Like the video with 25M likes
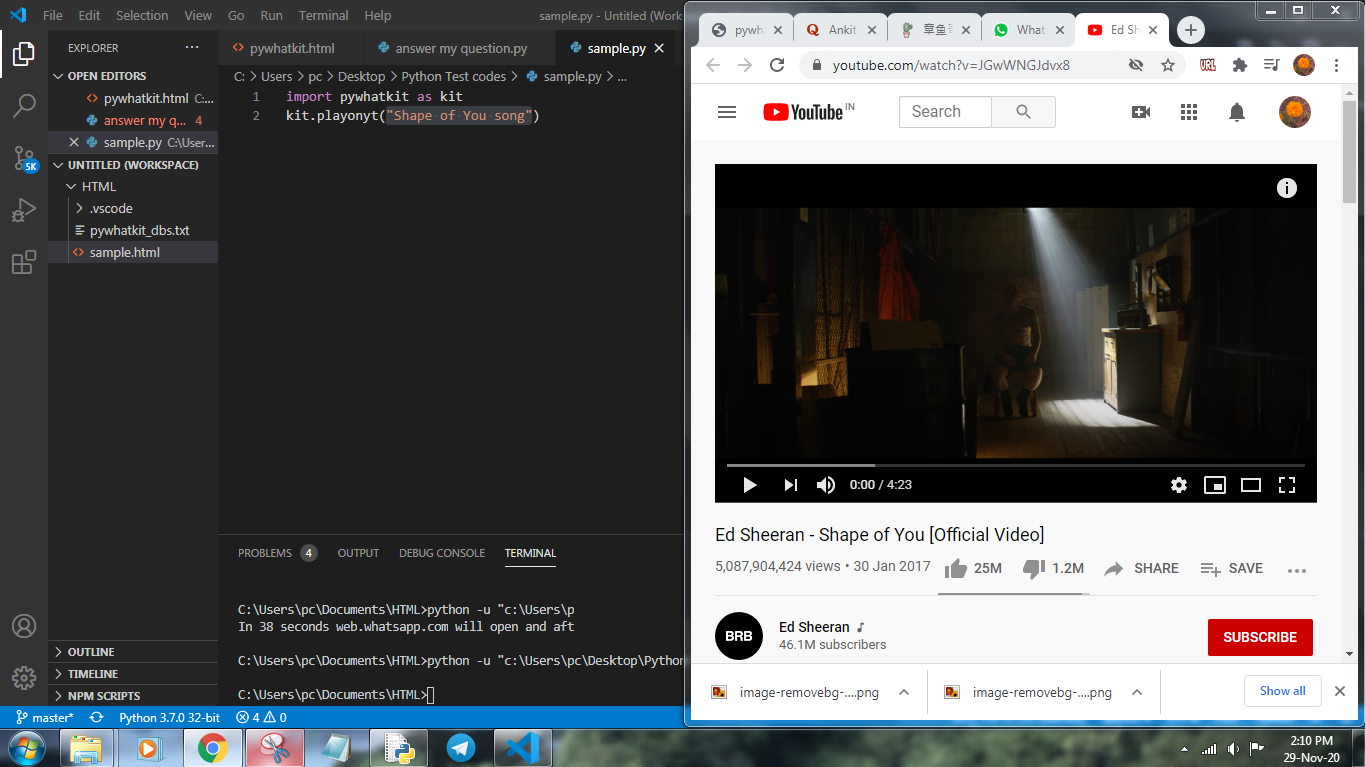 (x=973, y=568)
